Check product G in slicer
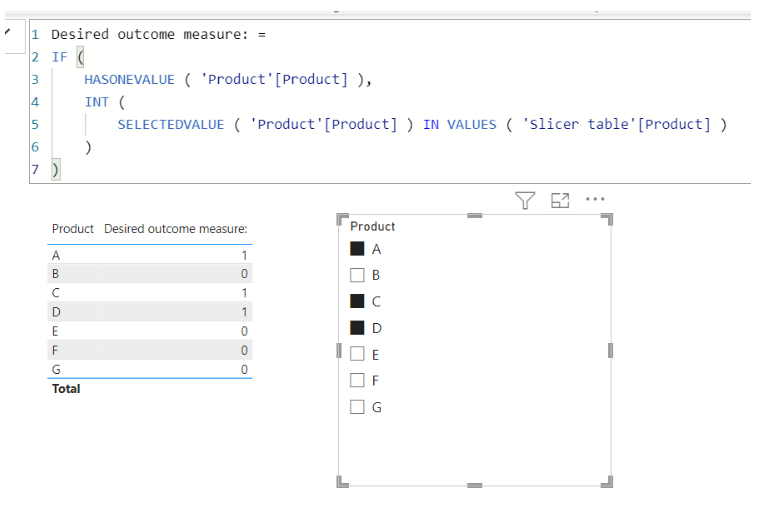The width and height of the screenshot is (759, 532). coord(357,407)
